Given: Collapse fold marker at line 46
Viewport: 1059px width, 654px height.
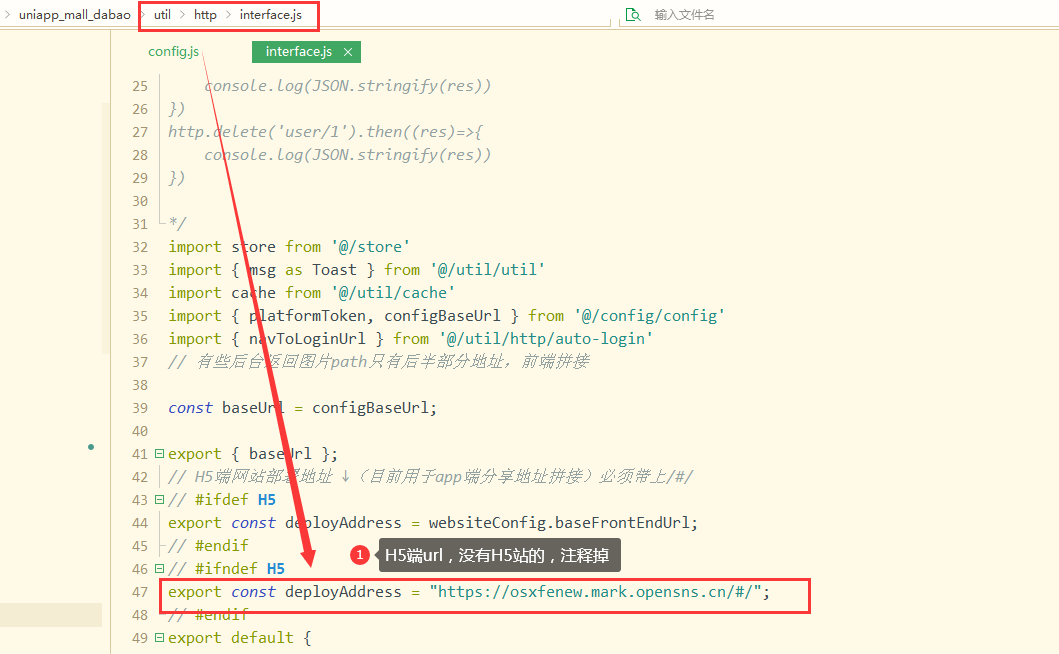Looking at the screenshot, I should pos(159,568).
